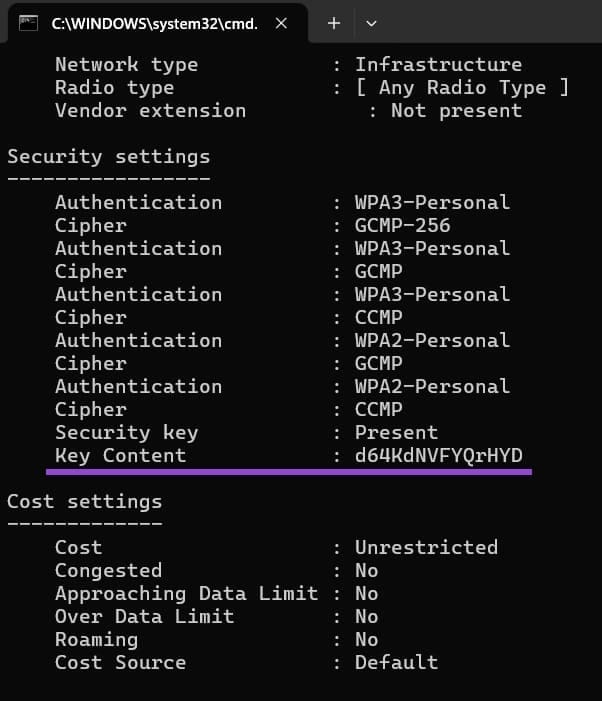602x701 pixels.
Task: Click the Over Data Limit label
Action: tap(144, 616)
